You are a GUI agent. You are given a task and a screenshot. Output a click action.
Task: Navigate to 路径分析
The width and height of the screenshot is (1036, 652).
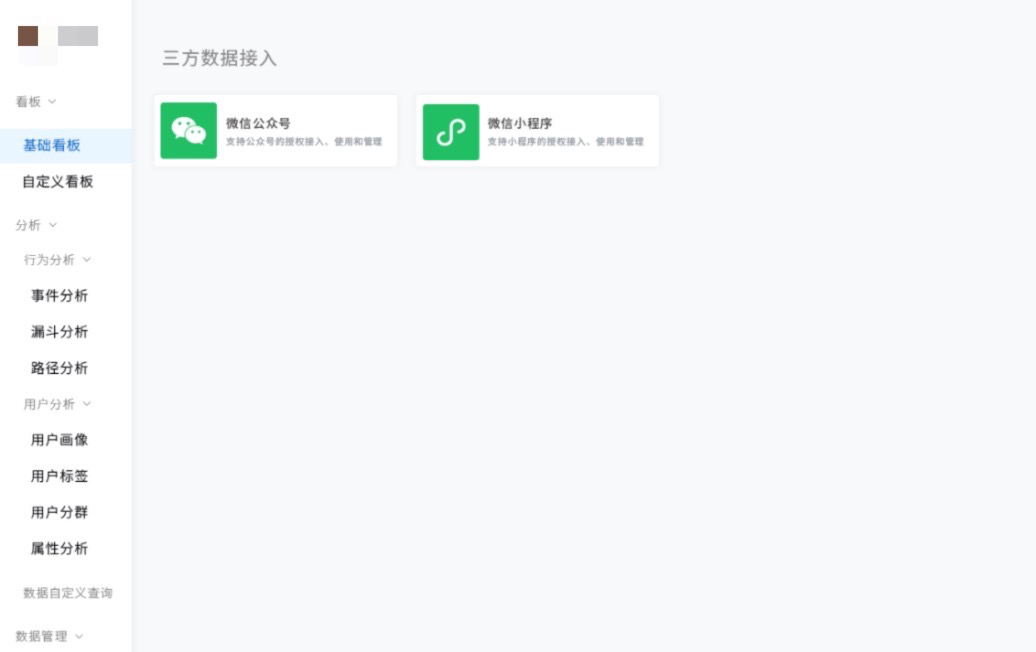tap(59, 368)
